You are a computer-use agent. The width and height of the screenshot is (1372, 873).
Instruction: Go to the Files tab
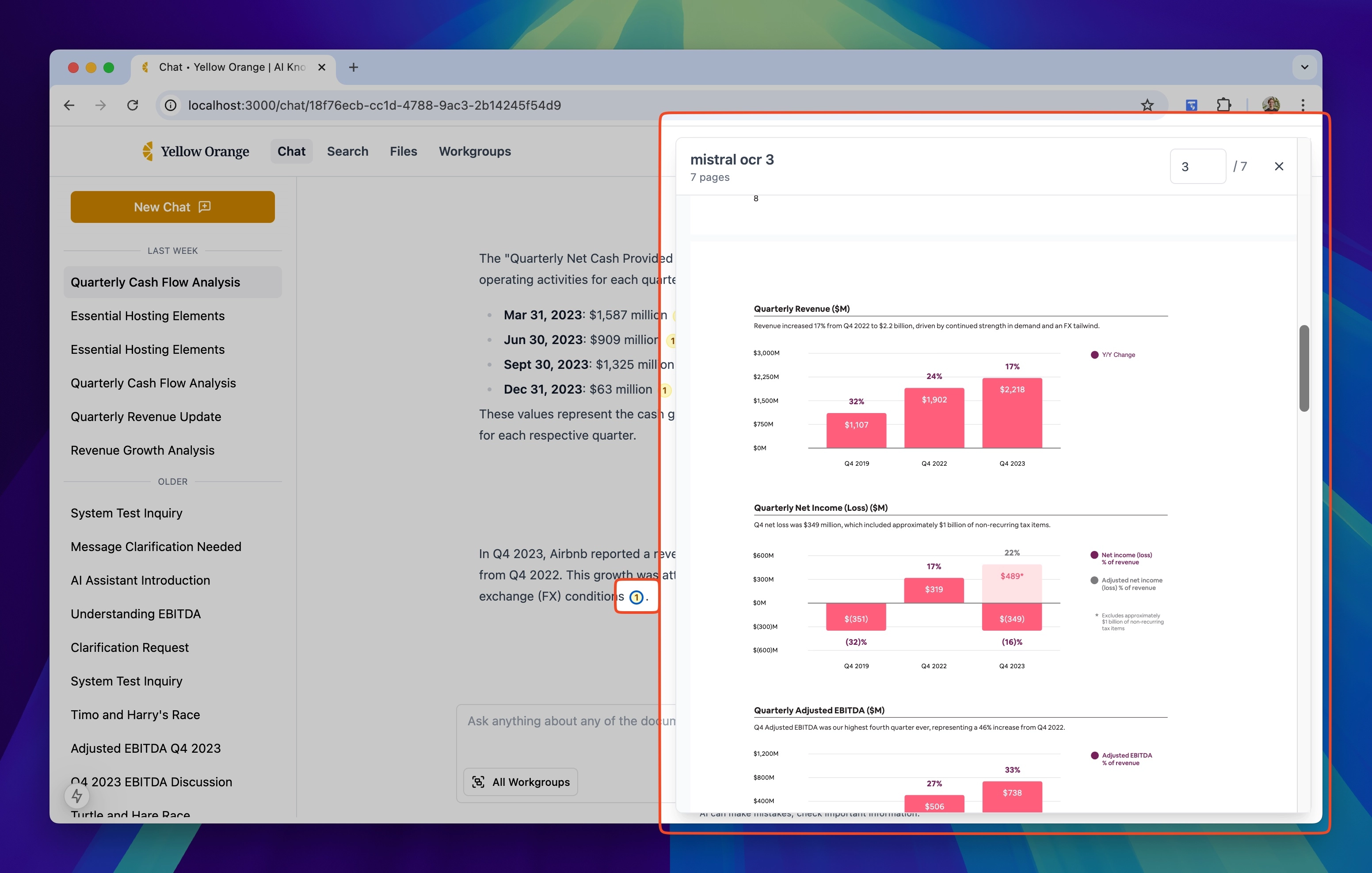pyautogui.click(x=404, y=151)
